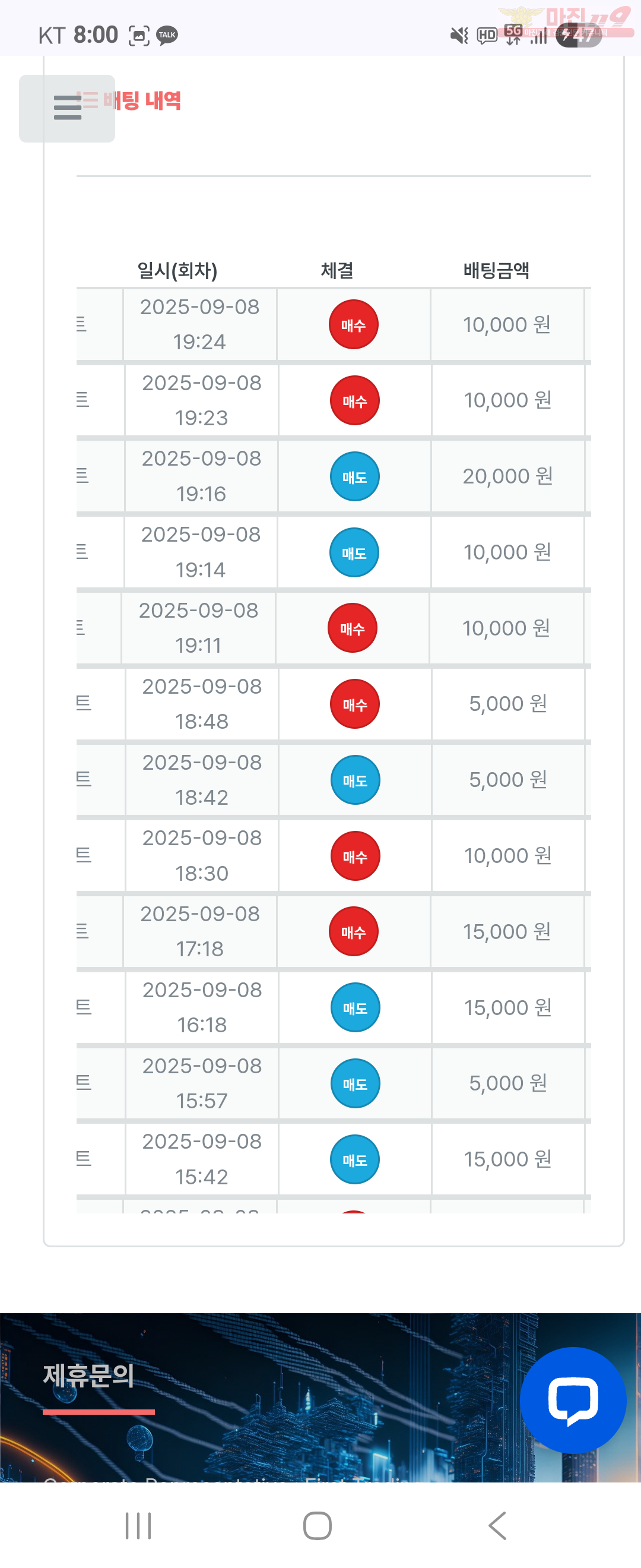Screen dimensions: 641x1568
Task: Open the recent apps navigation button
Action: [138, 1526]
